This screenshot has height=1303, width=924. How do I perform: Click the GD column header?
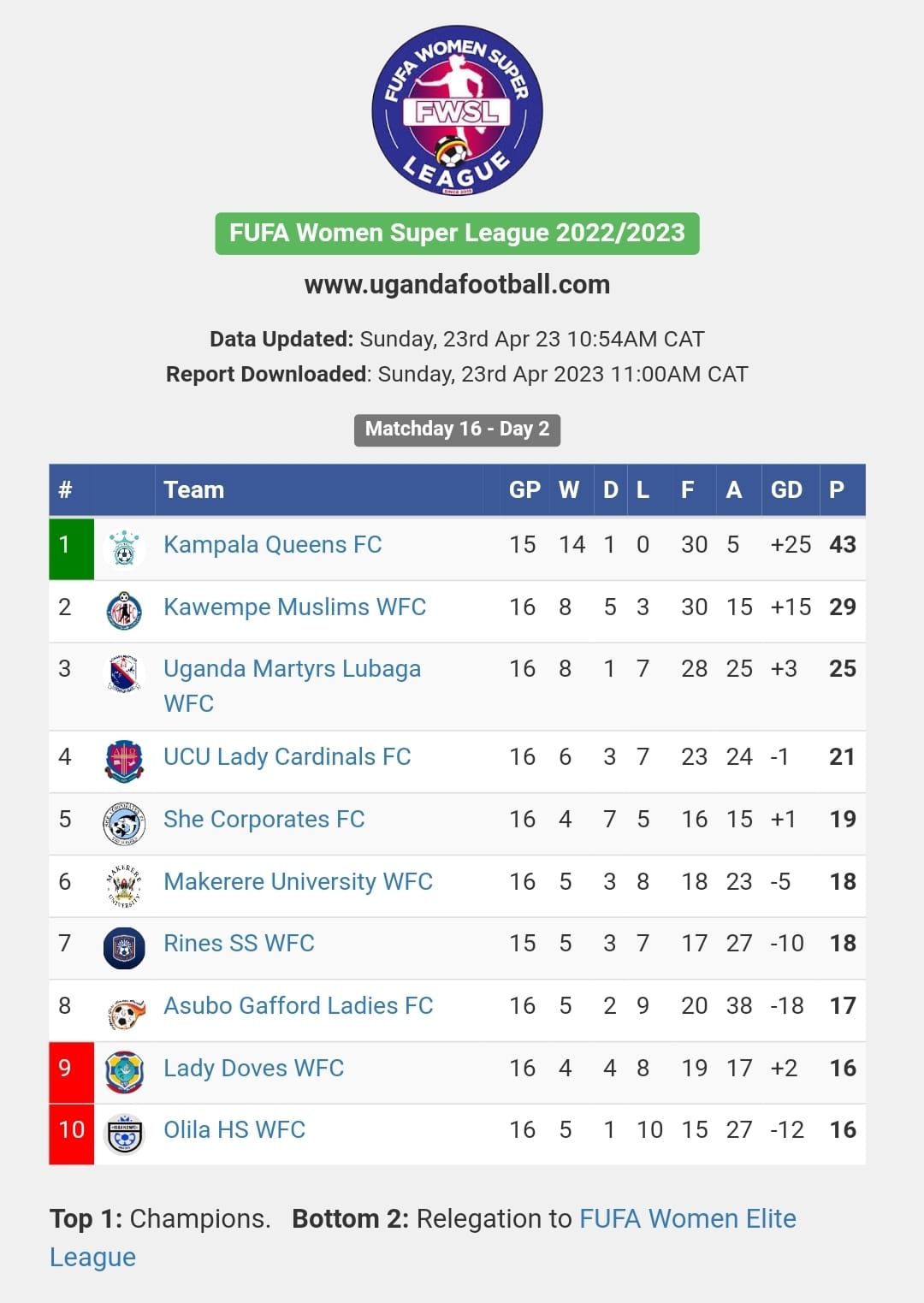coord(786,490)
